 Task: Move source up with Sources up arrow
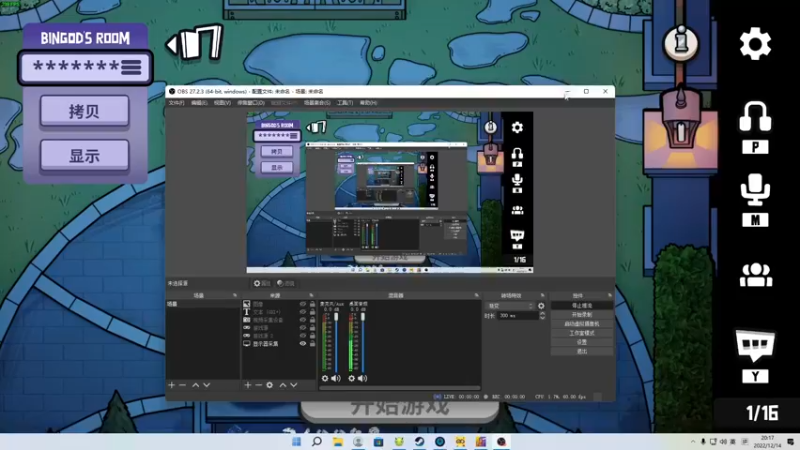click(x=283, y=385)
